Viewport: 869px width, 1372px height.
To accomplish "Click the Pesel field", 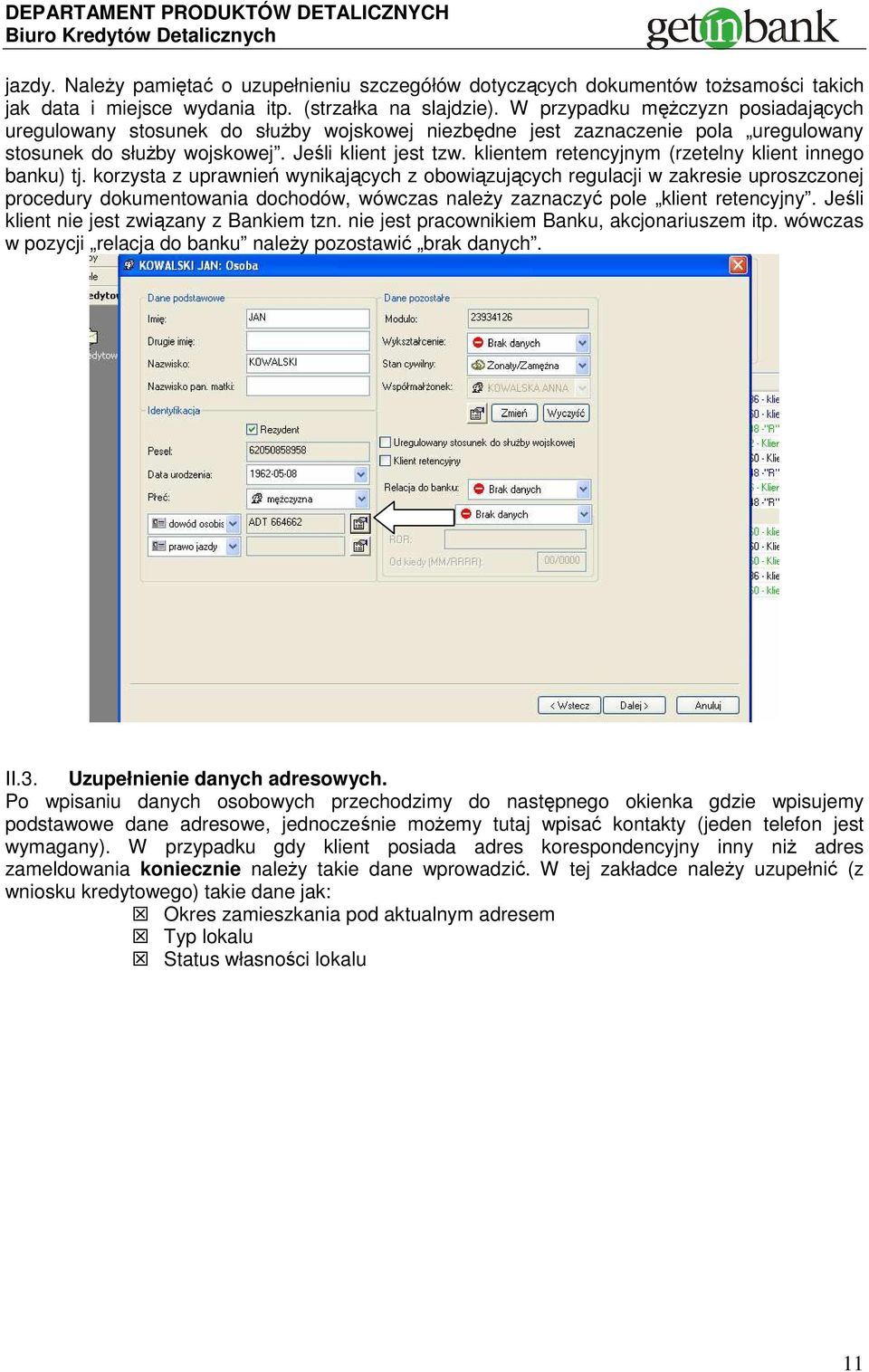I will pyautogui.click(x=308, y=451).
